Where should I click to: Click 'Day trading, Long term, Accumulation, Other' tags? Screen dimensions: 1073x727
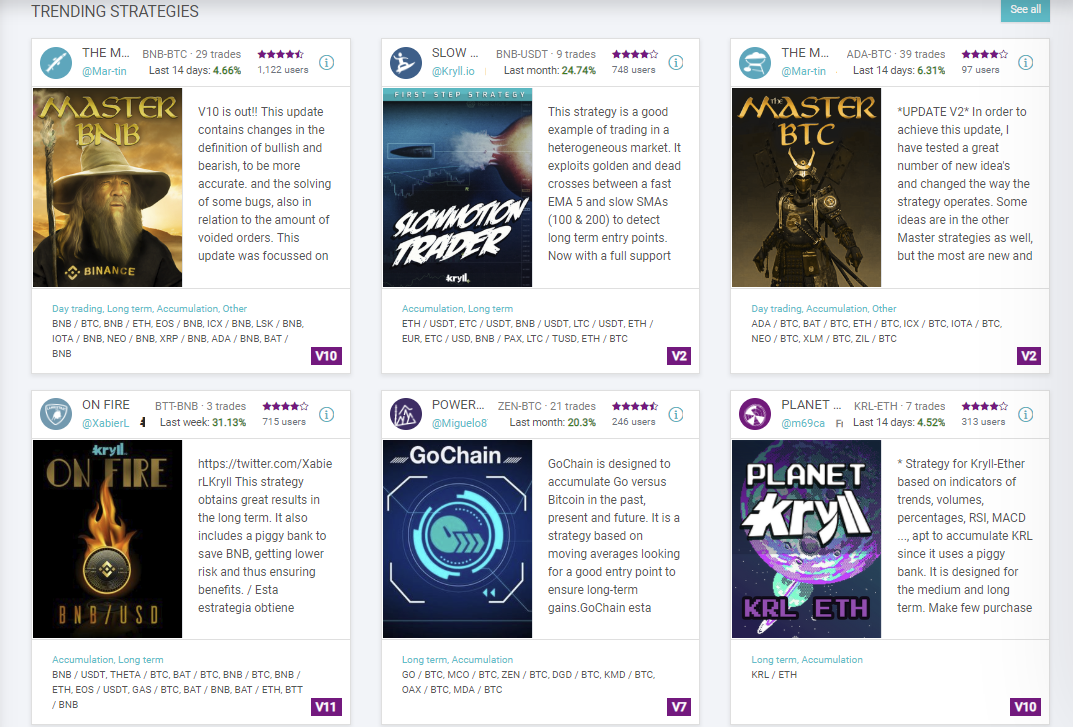tap(149, 309)
